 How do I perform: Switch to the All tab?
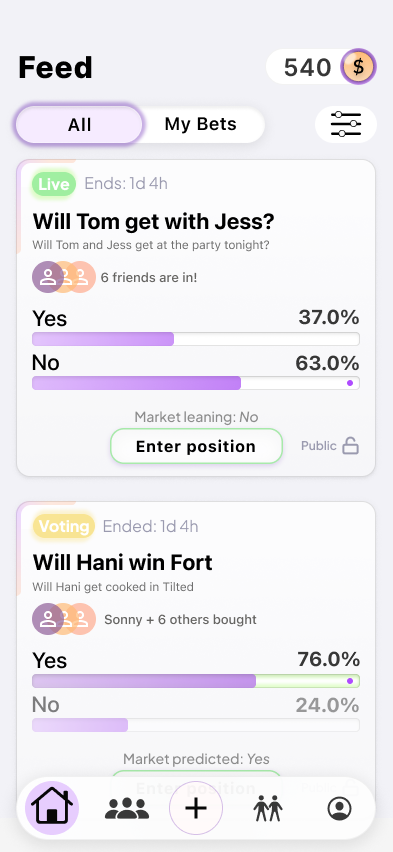click(x=79, y=124)
